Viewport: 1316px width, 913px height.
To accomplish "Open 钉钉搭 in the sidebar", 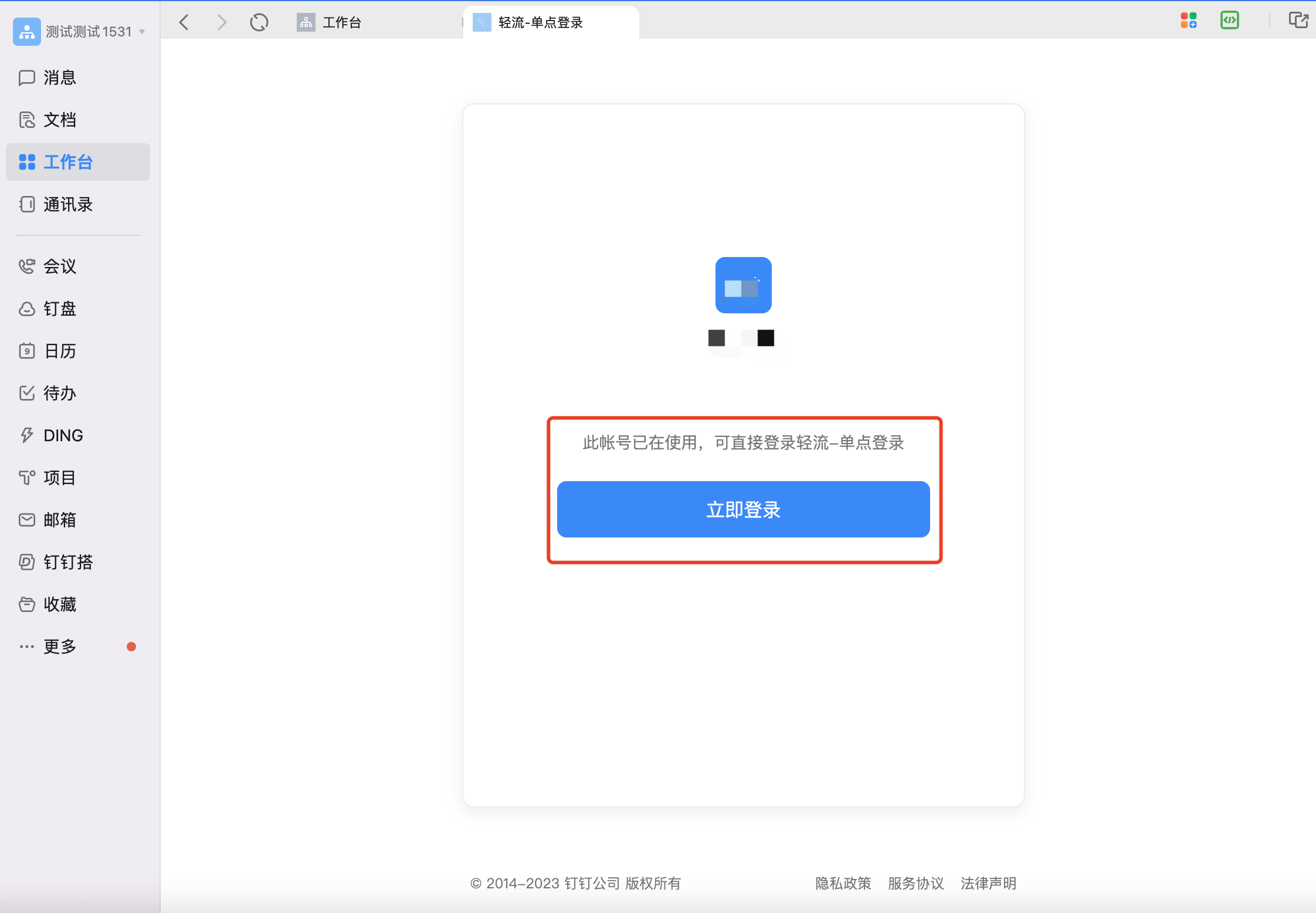I will (56, 562).
